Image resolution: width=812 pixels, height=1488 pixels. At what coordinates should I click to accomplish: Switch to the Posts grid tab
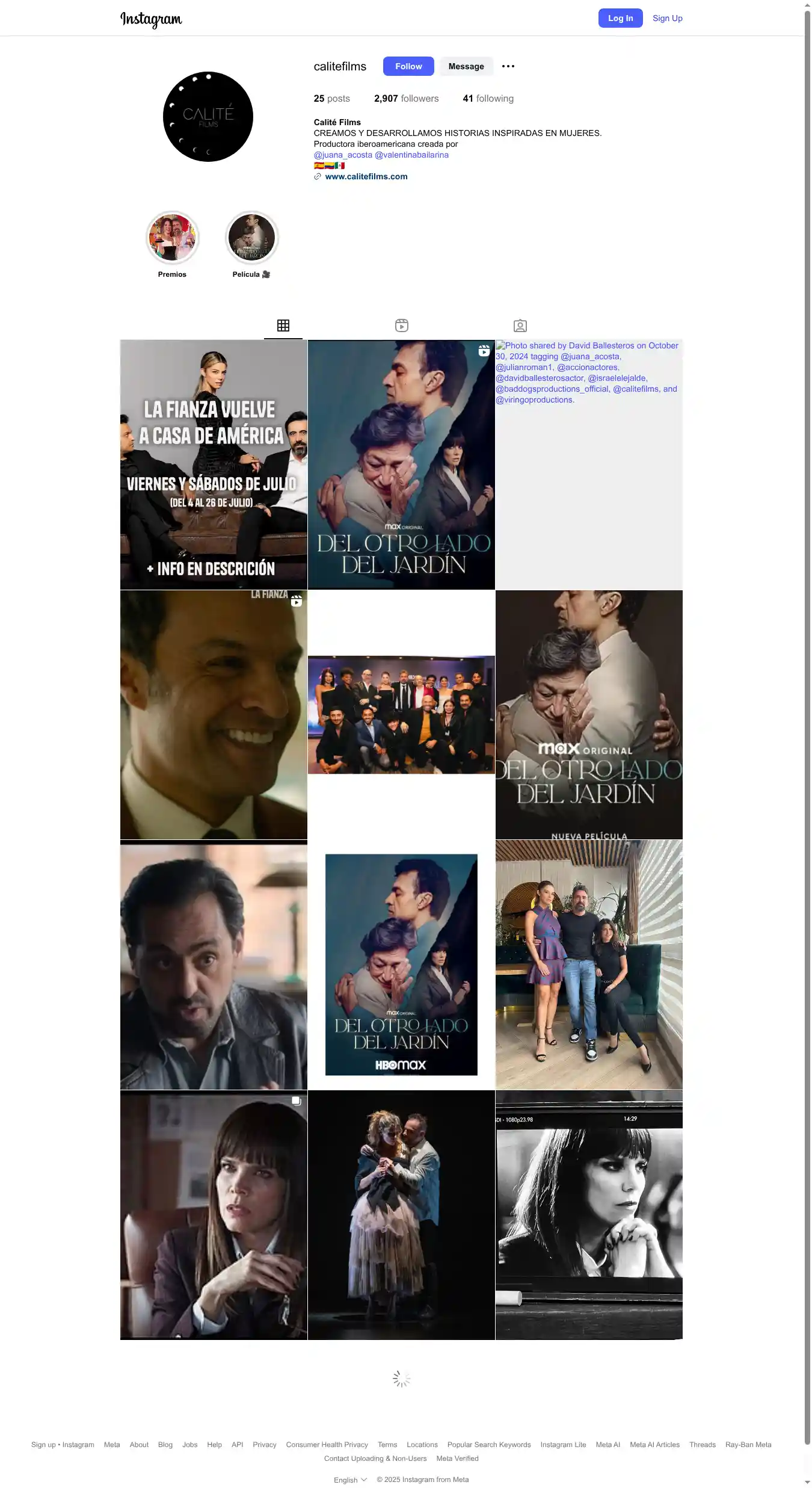pyautogui.click(x=283, y=326)
